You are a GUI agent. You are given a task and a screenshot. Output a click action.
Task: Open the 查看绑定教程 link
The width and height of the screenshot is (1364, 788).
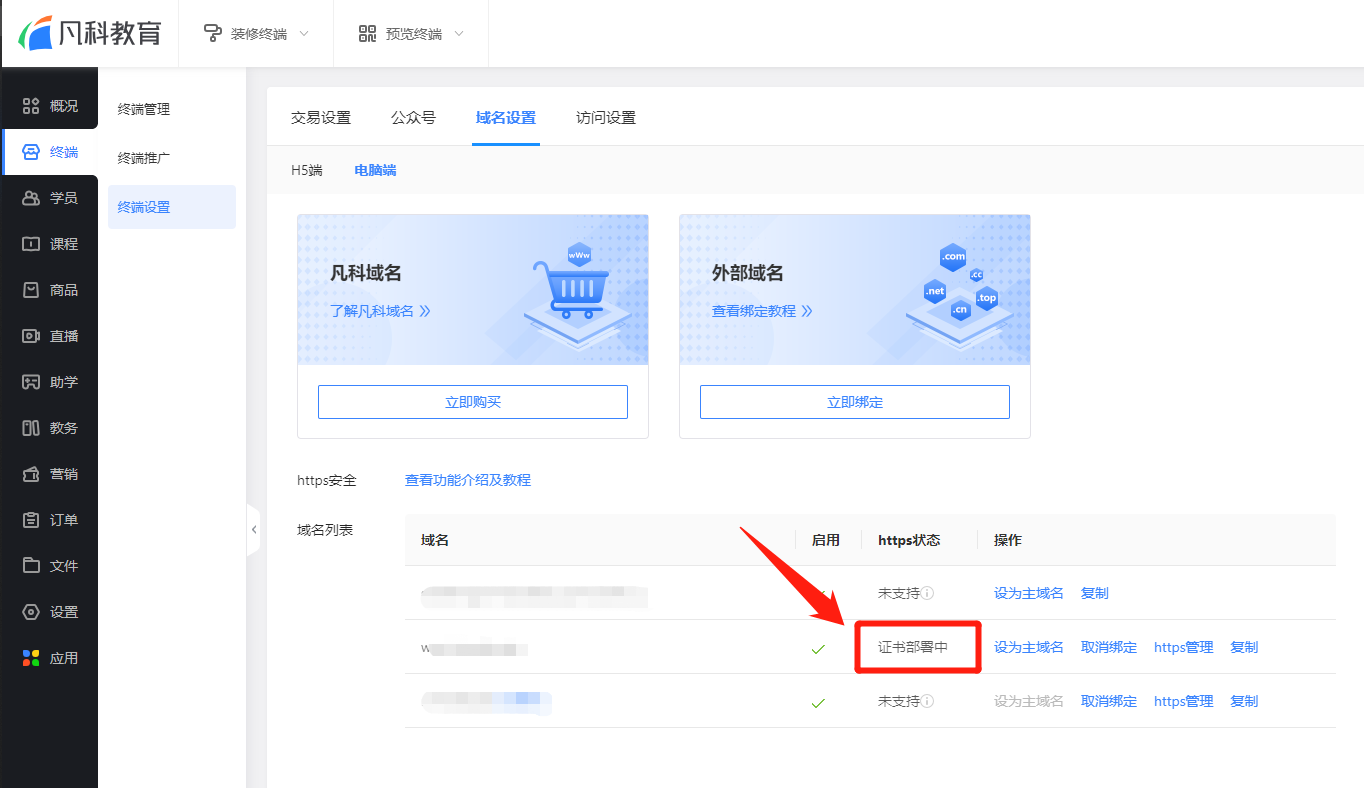762,311
